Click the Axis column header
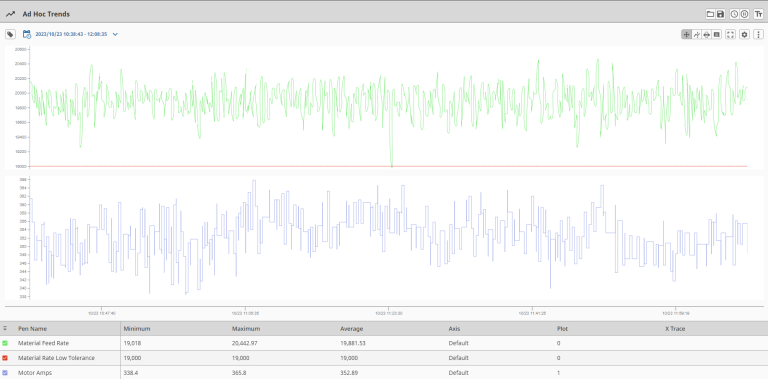This screenshot has width=768, height=379. tap(454, 329)
